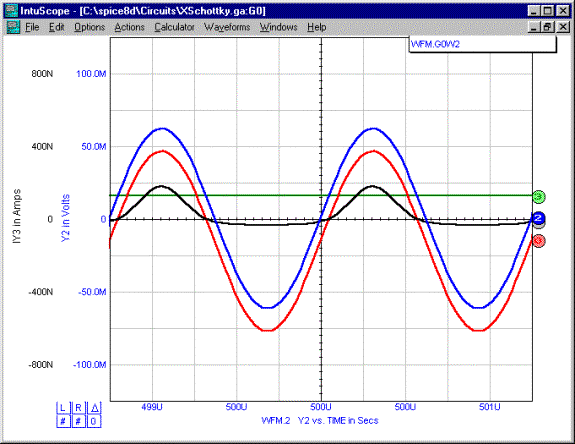The width and height of the screenshot is (575, 444).
Task: Open the Actions menu
Action: [x=129, y=27]
